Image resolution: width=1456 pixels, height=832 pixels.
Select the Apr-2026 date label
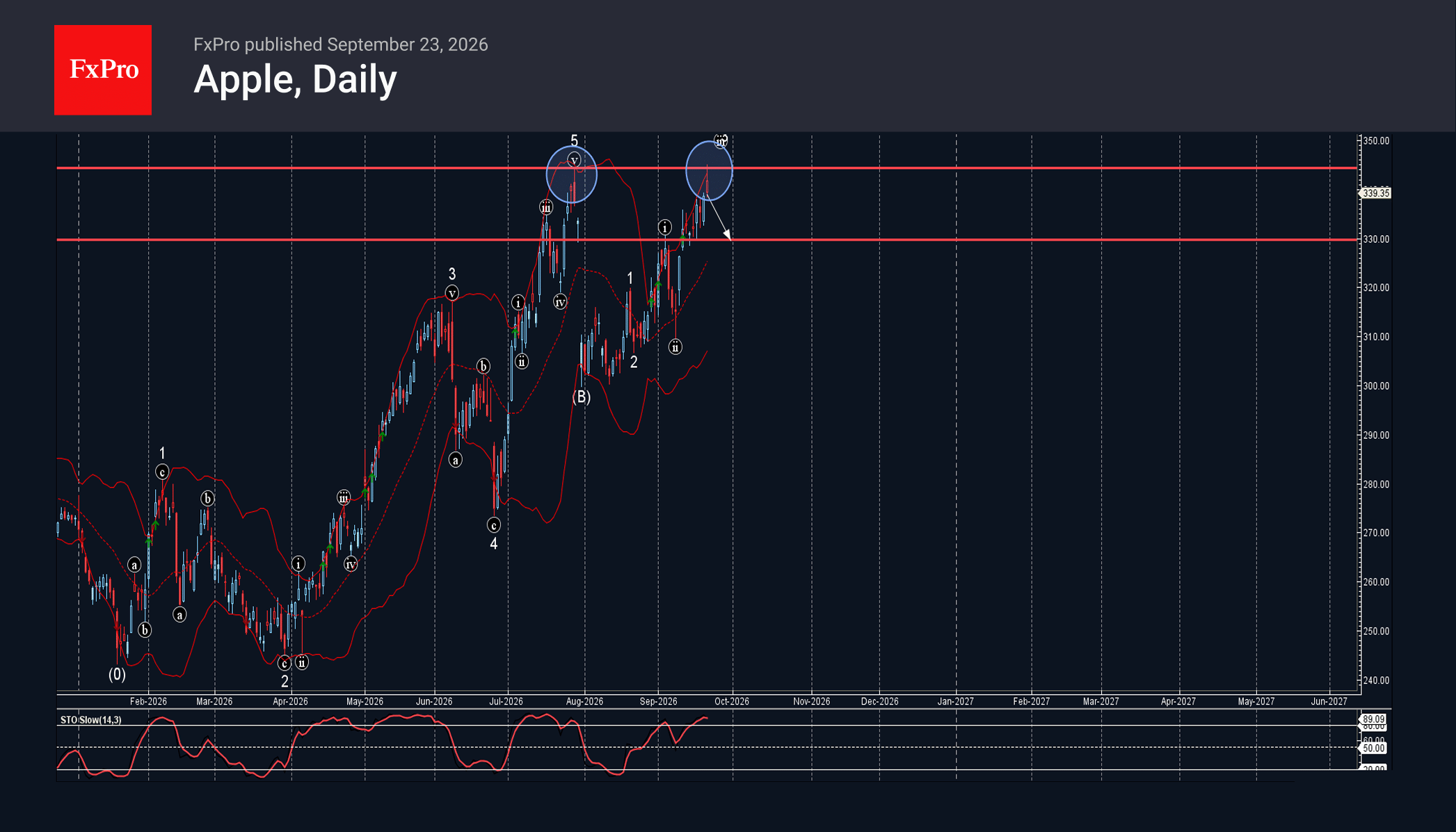(290, 701)
